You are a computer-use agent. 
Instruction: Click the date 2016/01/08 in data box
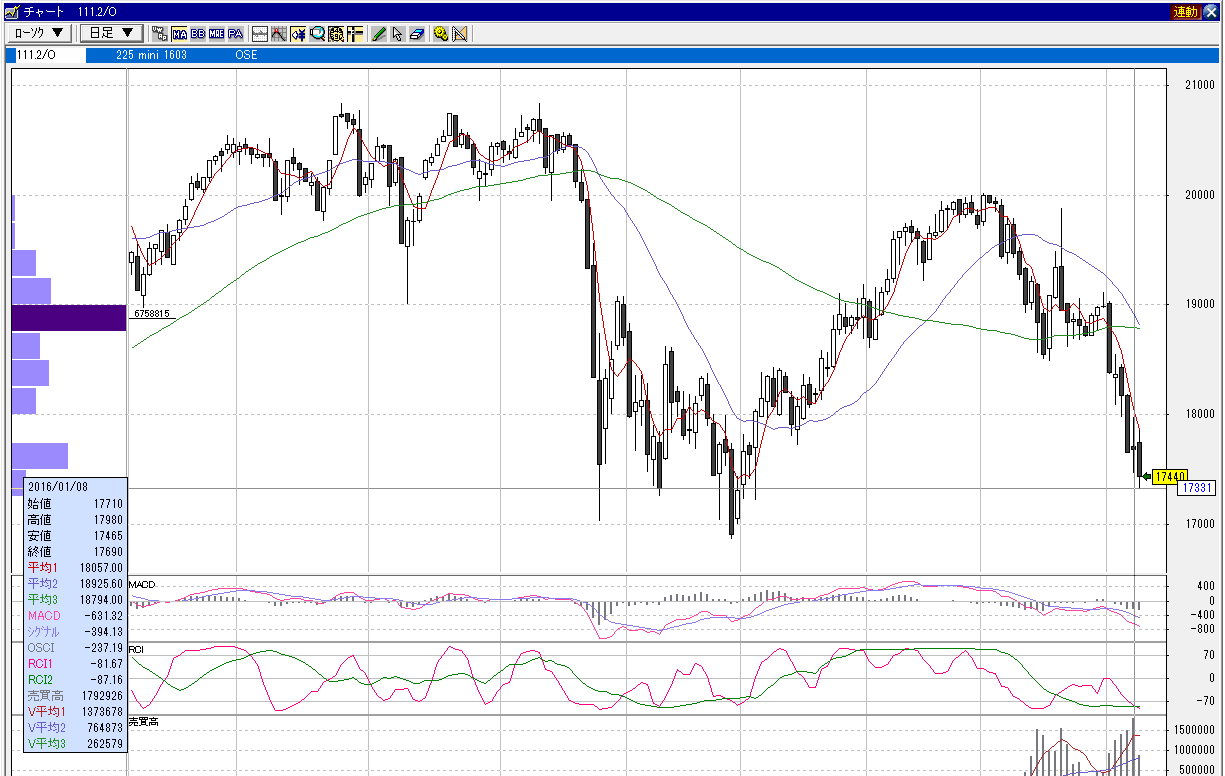tap(57, 487)
